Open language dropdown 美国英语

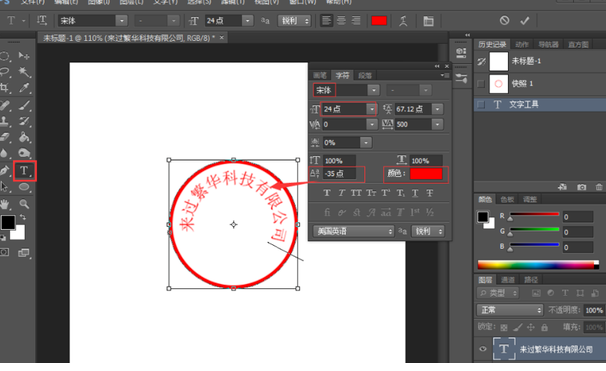[x=353, y=231]
